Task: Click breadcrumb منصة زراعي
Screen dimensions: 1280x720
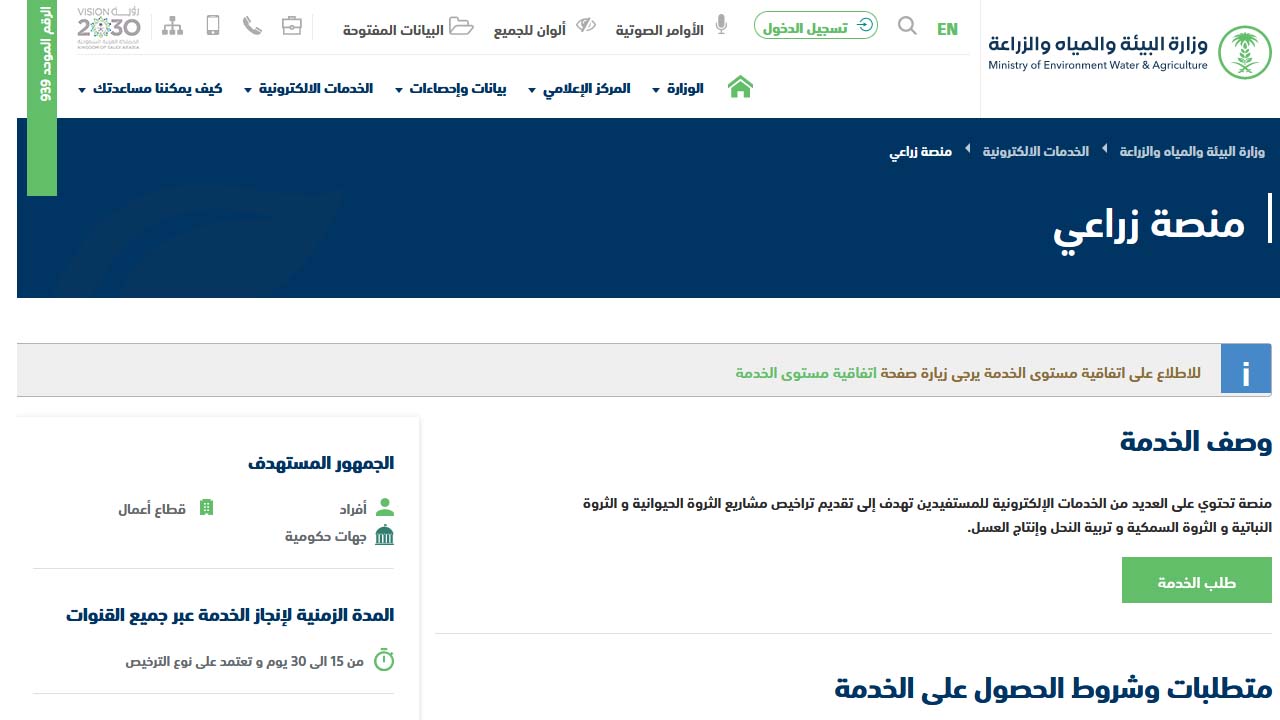Action: (x=921, y=152)
